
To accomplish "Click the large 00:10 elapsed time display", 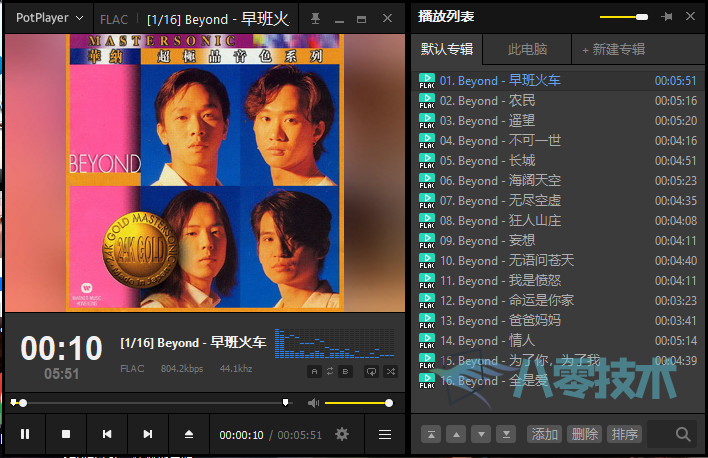I will [61, 349].
